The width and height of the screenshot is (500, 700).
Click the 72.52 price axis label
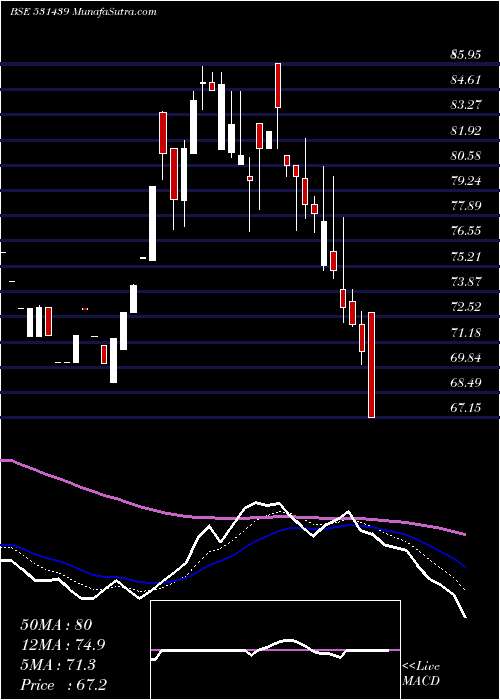click(466, 307)
